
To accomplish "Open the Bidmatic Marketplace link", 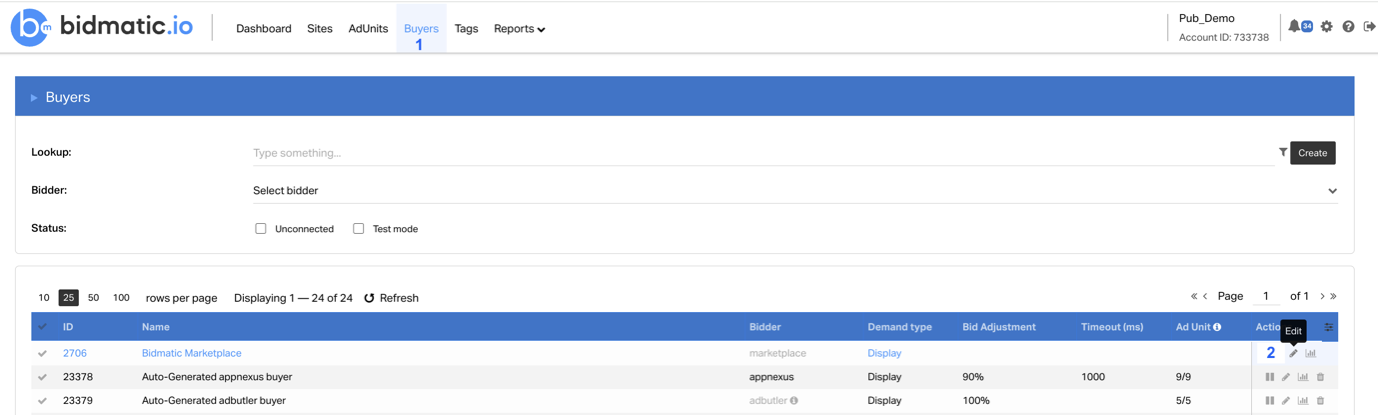I will click(191, 353).
